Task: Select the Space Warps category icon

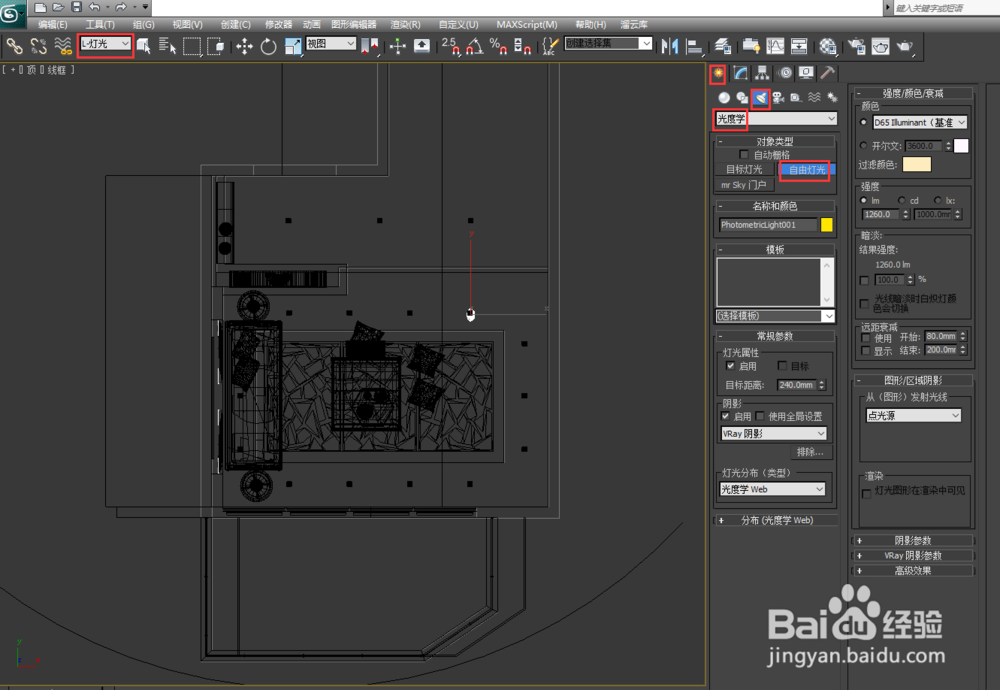Action: (814, 98)
